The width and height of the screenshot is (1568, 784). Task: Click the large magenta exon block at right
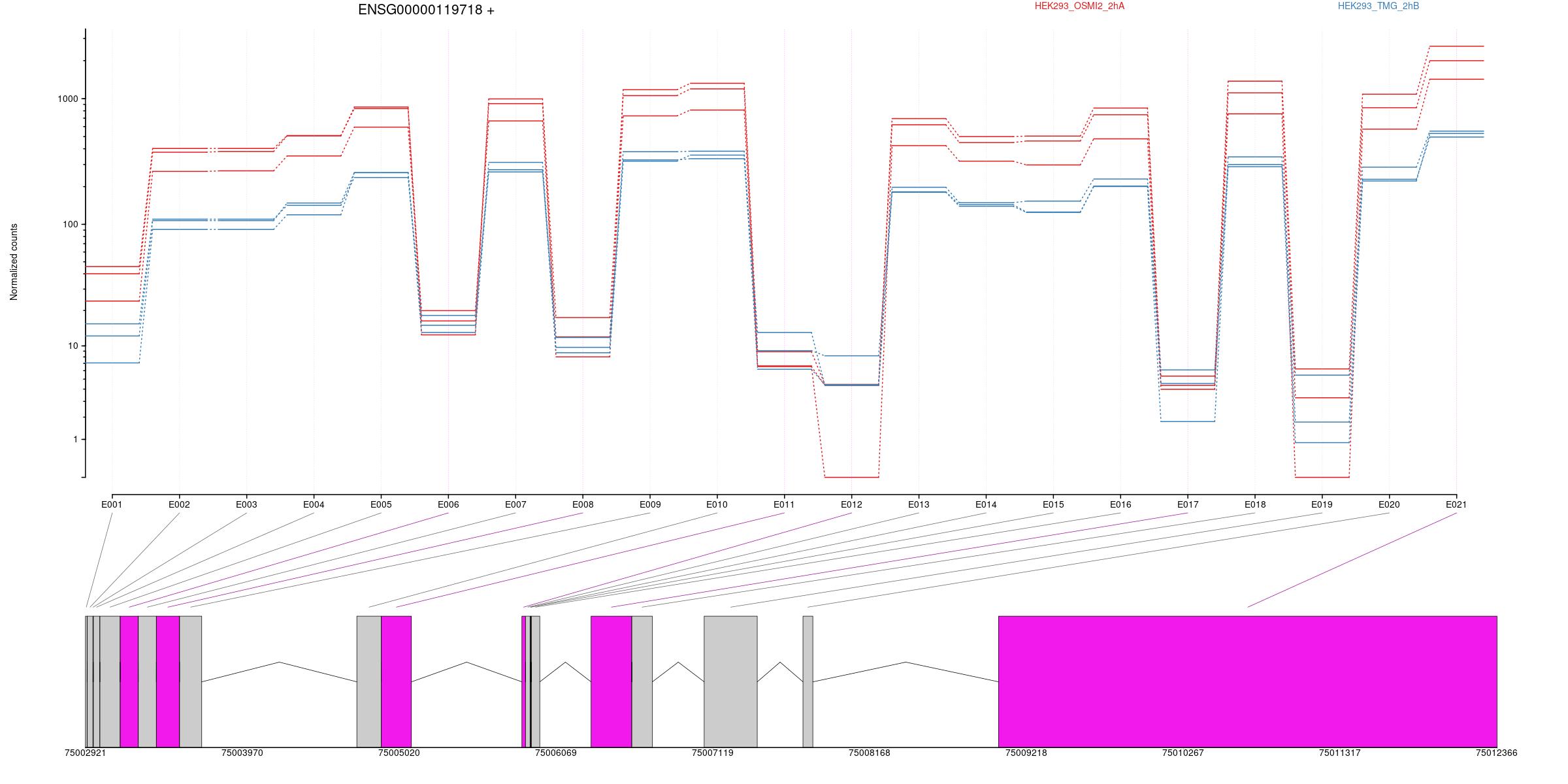click(1247, 681)
